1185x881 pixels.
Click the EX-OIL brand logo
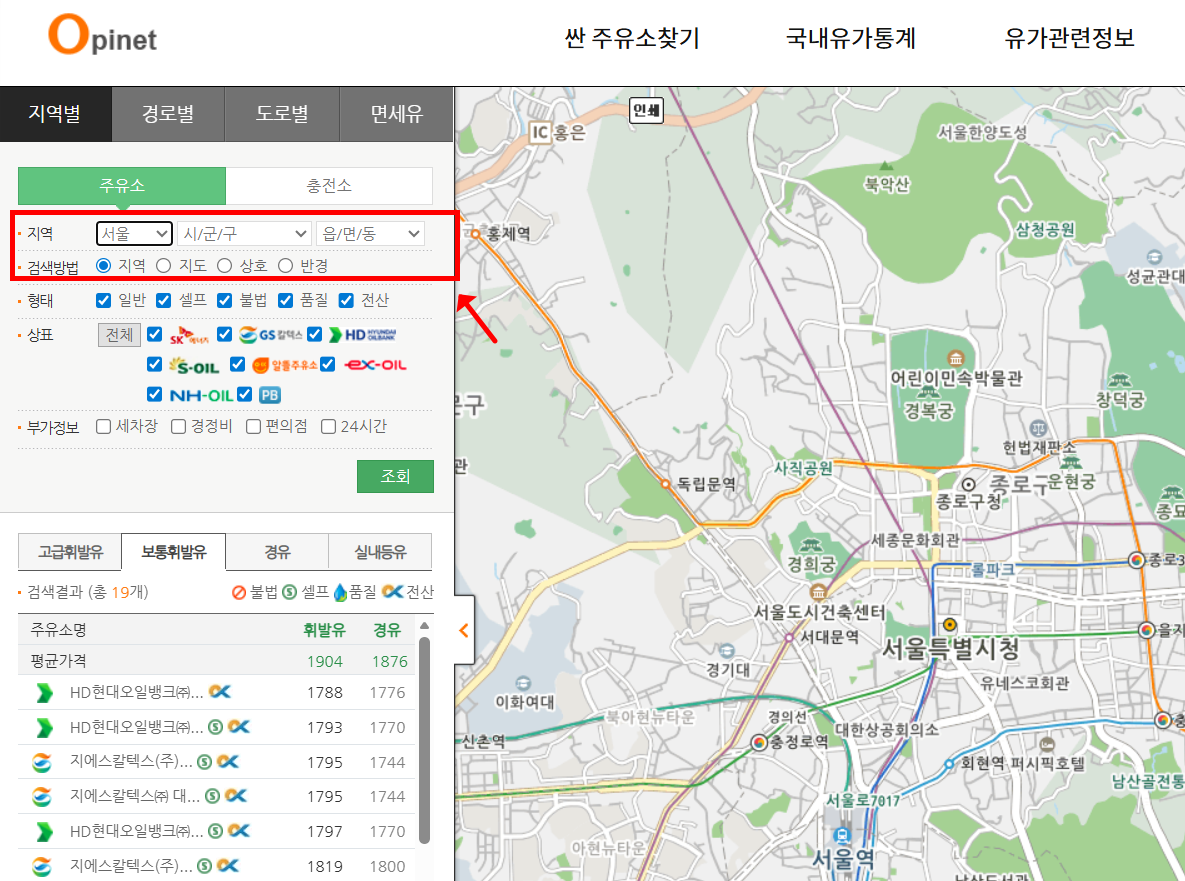coord(376,365)
